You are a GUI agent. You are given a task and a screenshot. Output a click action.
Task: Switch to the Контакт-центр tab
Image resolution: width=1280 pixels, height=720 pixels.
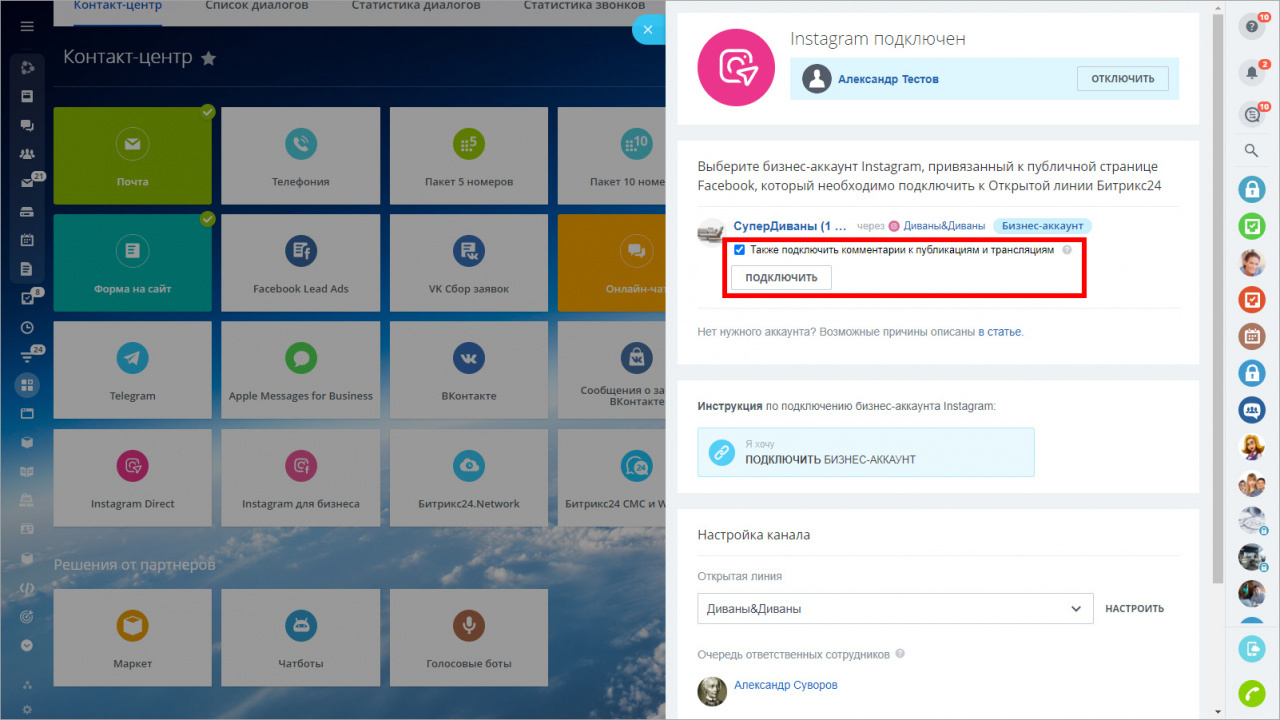118,6
